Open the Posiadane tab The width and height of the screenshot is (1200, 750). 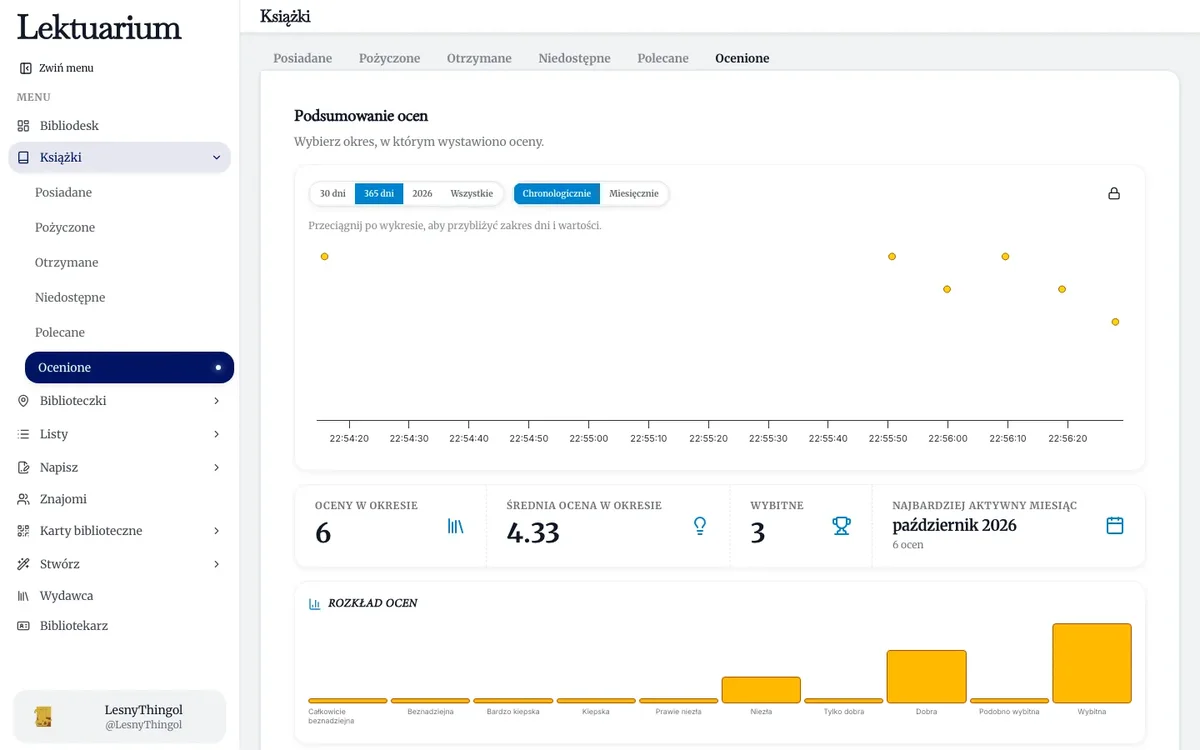click(303, 58)
